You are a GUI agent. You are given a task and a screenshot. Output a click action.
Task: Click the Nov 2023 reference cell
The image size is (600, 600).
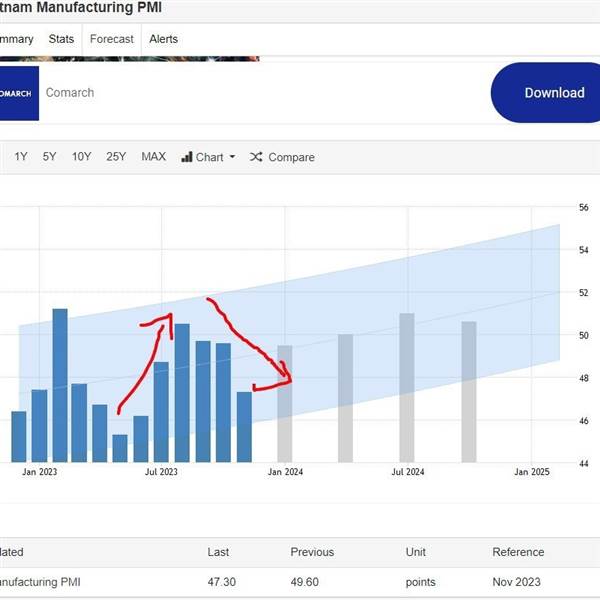pyautogui.click(x=516, y=582)
